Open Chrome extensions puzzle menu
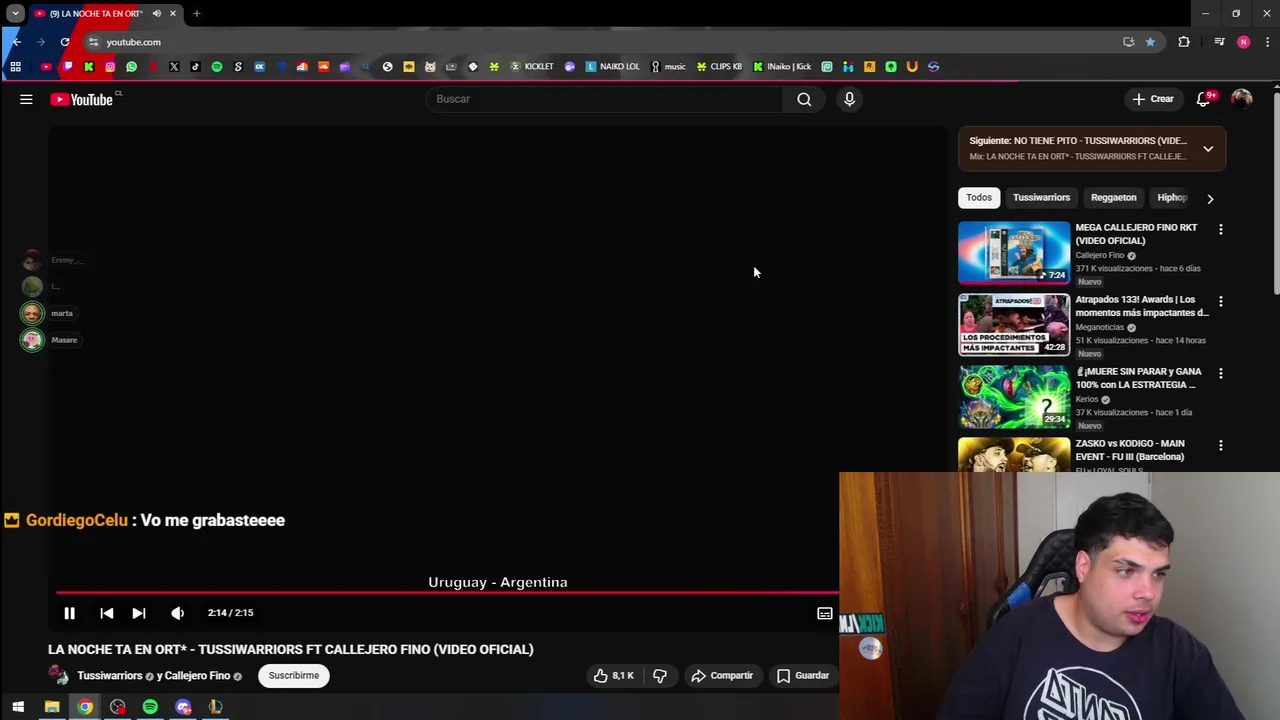The height and width of the screenshot is (720, 1280). [1184, 42]
